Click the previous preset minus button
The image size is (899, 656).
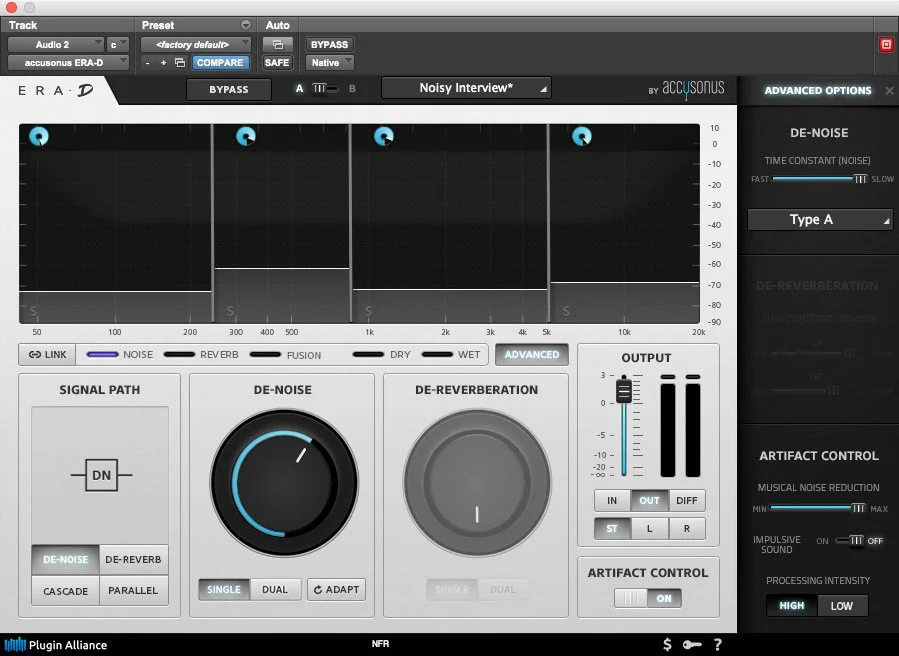147,63
